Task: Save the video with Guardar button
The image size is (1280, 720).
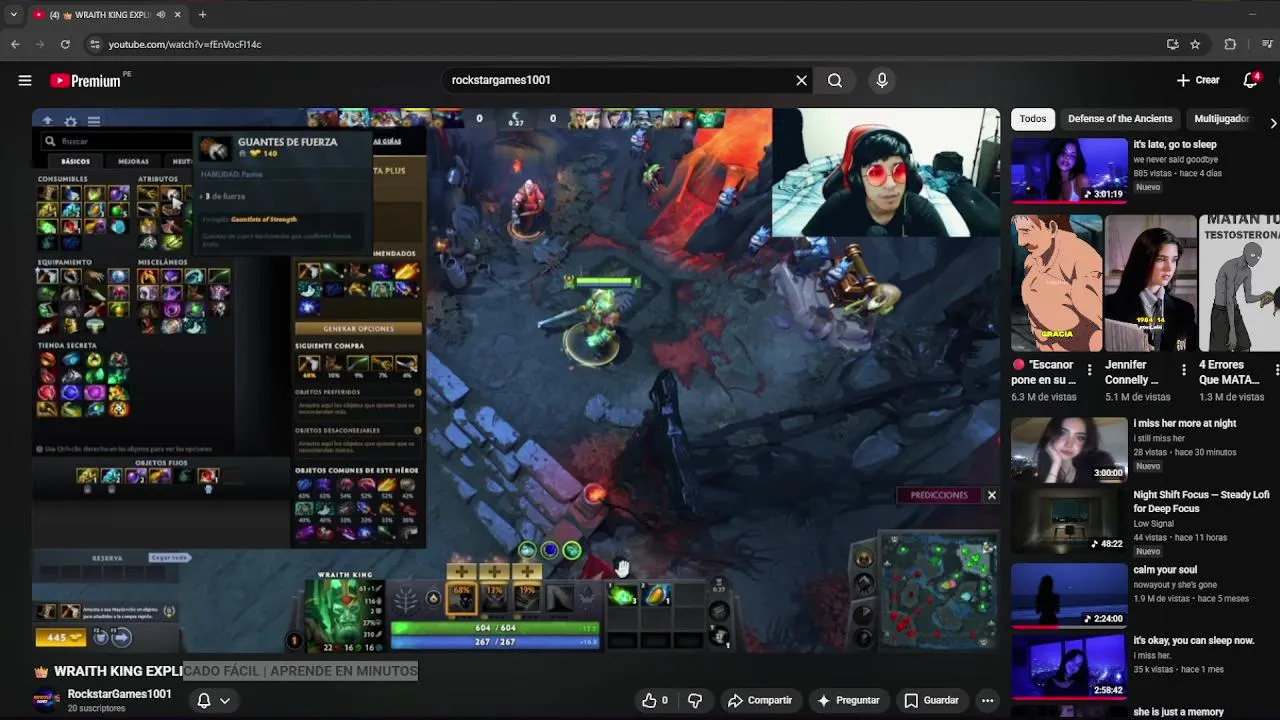Action: tap(931, 701)
